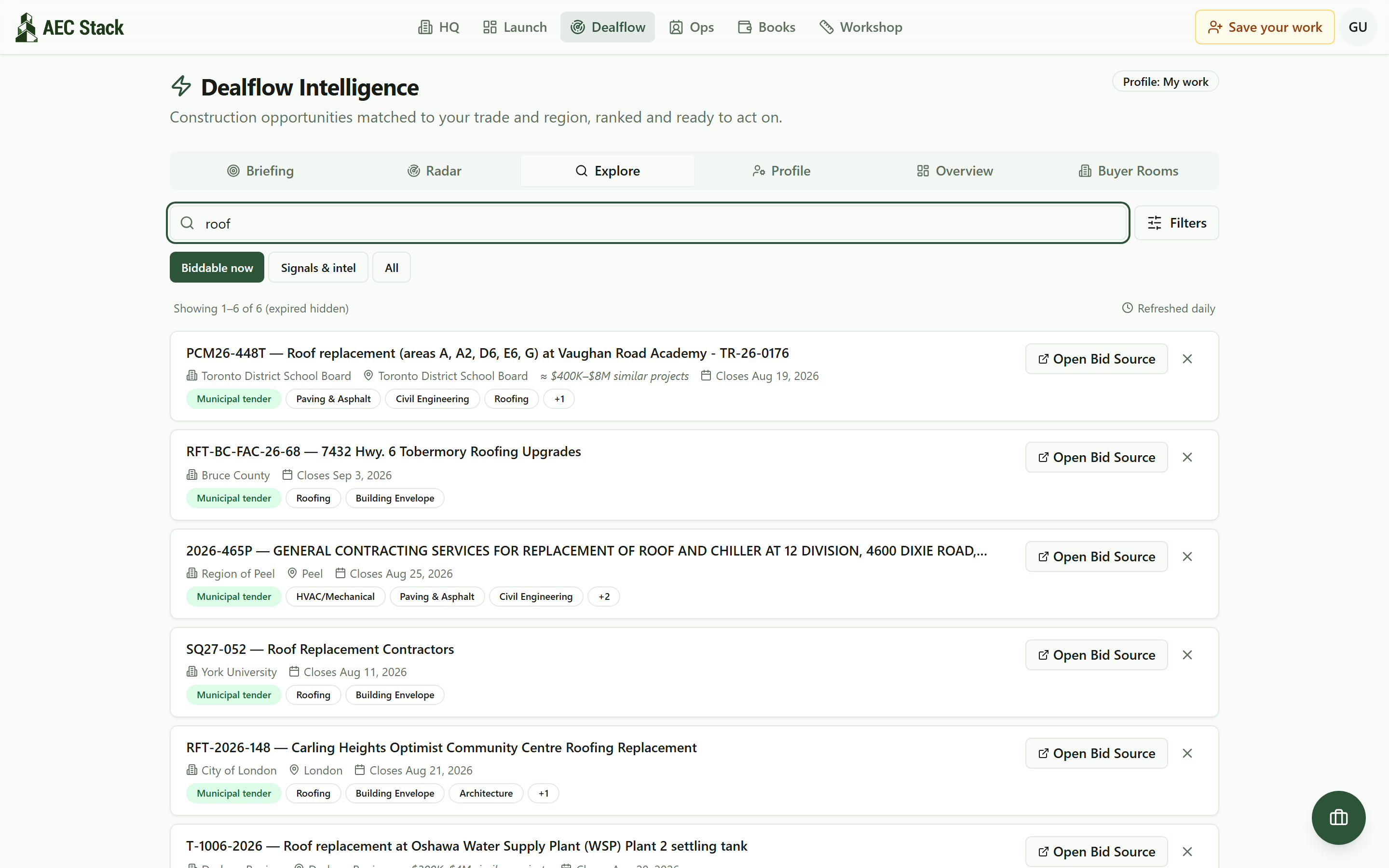Switch to the Overview tab
1389x868 pixels.
click(x=954, y=171)
